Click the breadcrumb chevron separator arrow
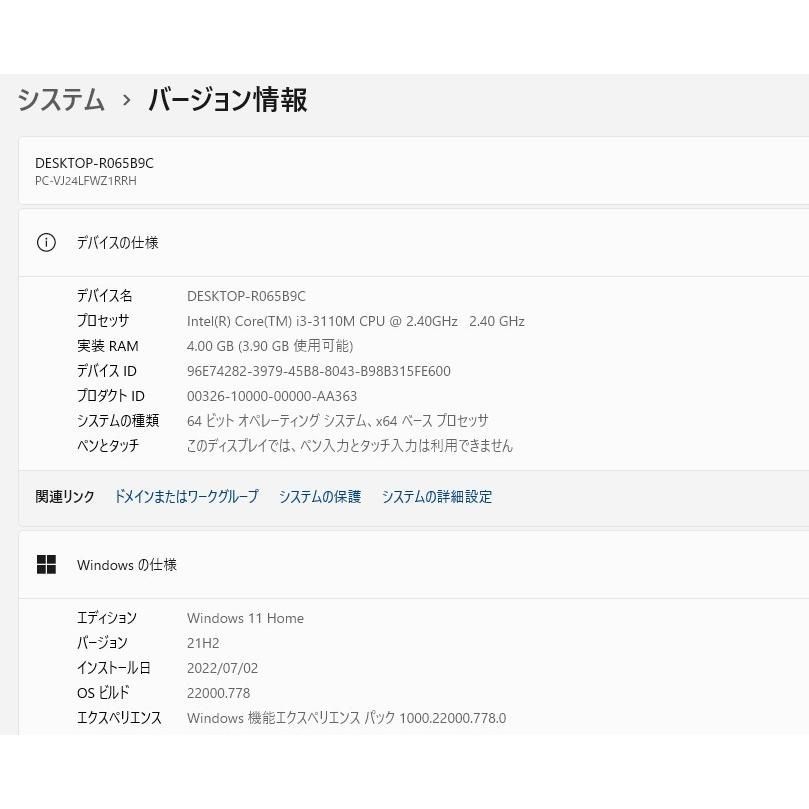This screenshot has height=809, width=809. pyautogui.click(x=126, y=100)
